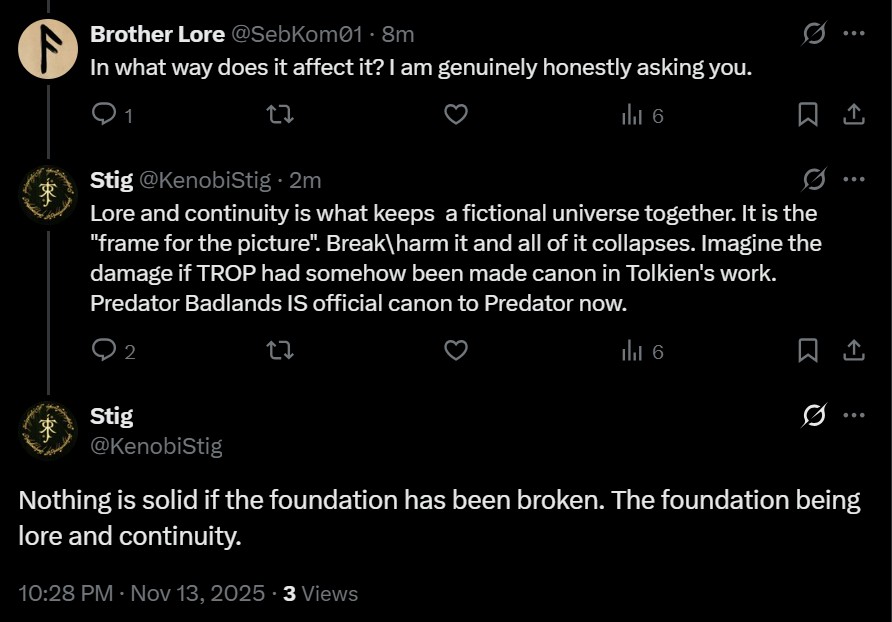Open more menu on Stig's 2m tweet

[854, 179]
